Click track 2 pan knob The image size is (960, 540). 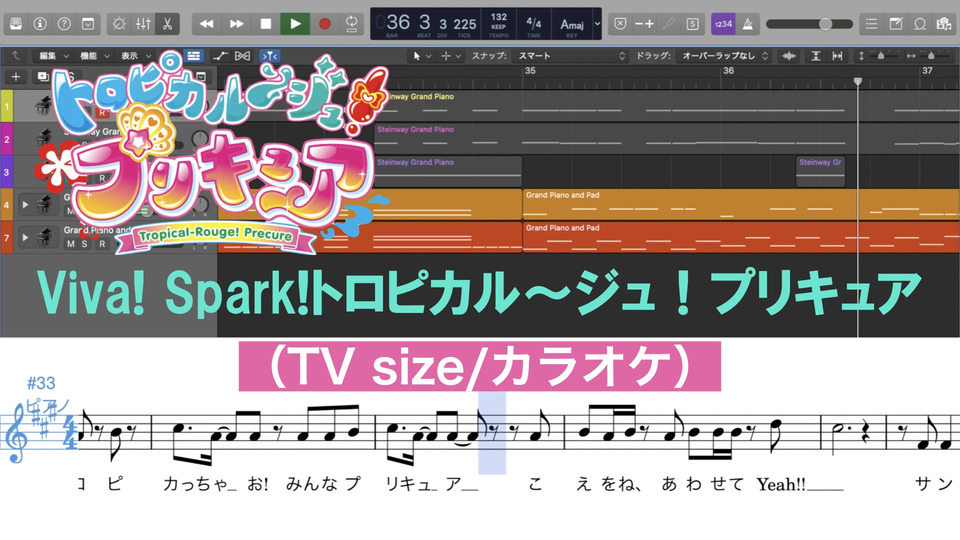[x=200, y=139]
